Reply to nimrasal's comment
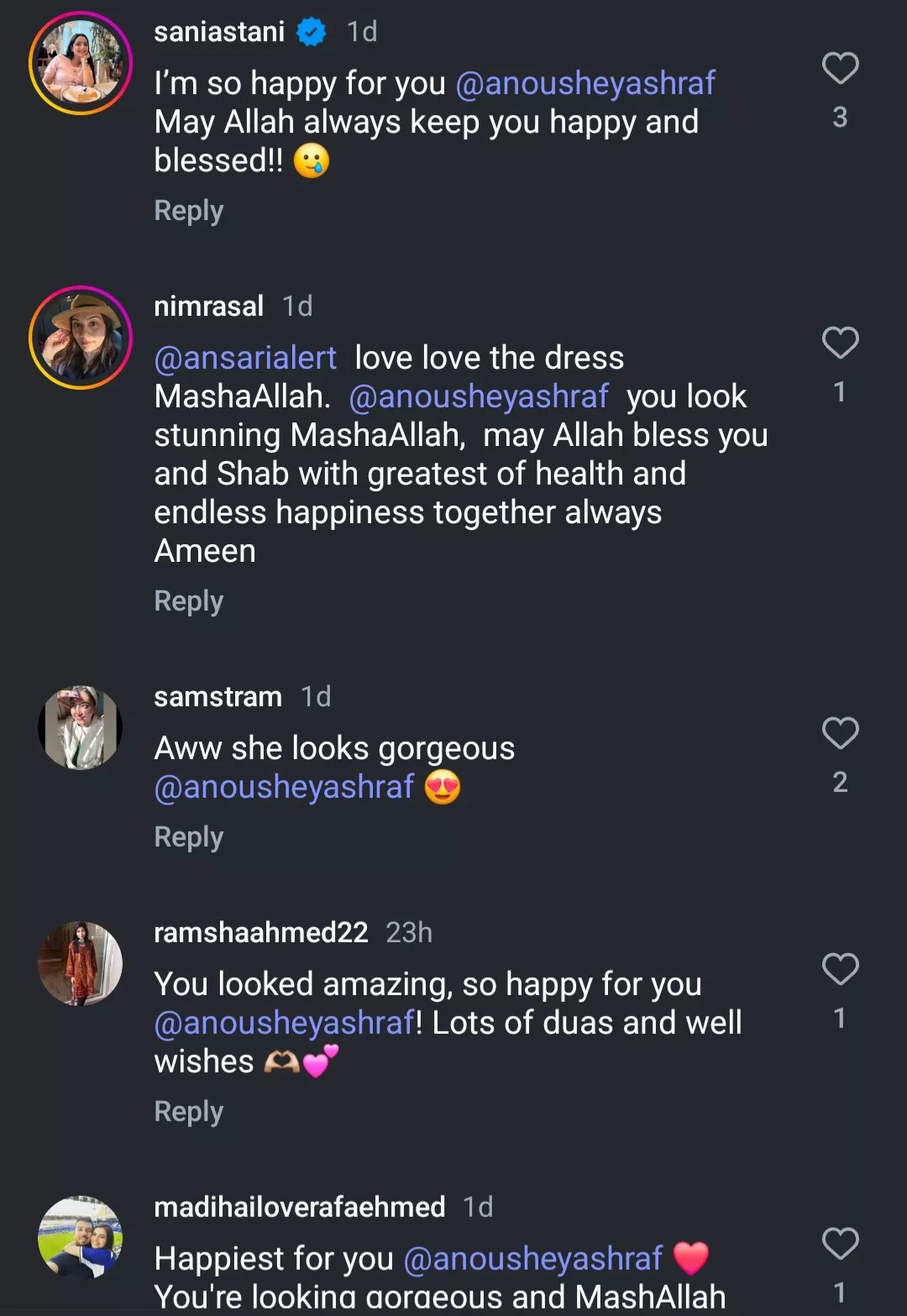Image resolution: width=907 pixels, height=1316 pixels. [189, 601]
